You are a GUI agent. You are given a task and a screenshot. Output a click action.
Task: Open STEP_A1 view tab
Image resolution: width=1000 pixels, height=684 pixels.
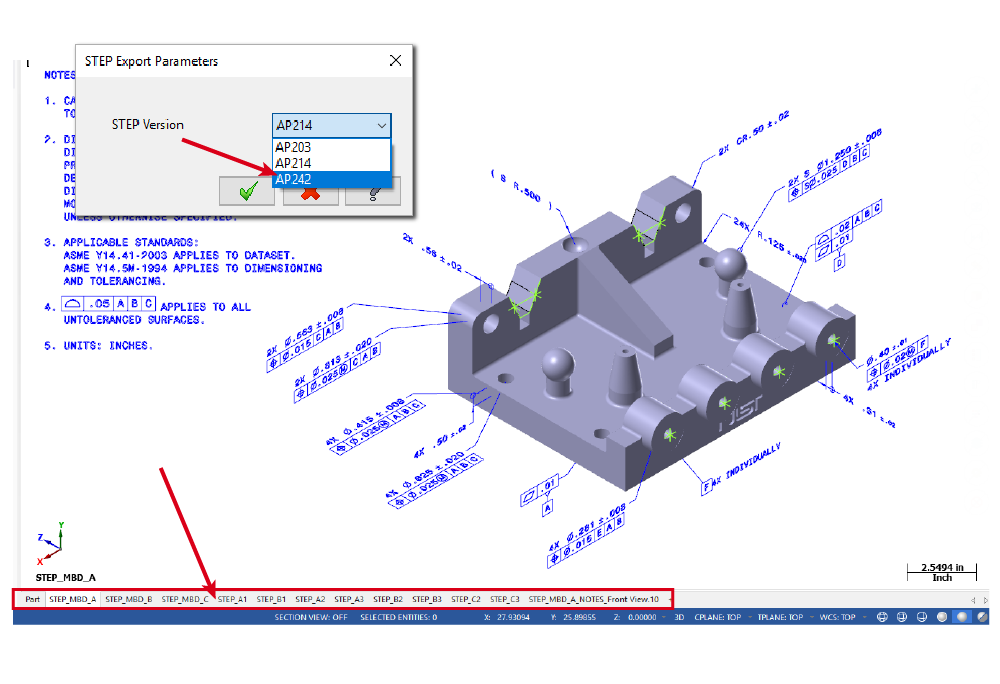[232, 599]
